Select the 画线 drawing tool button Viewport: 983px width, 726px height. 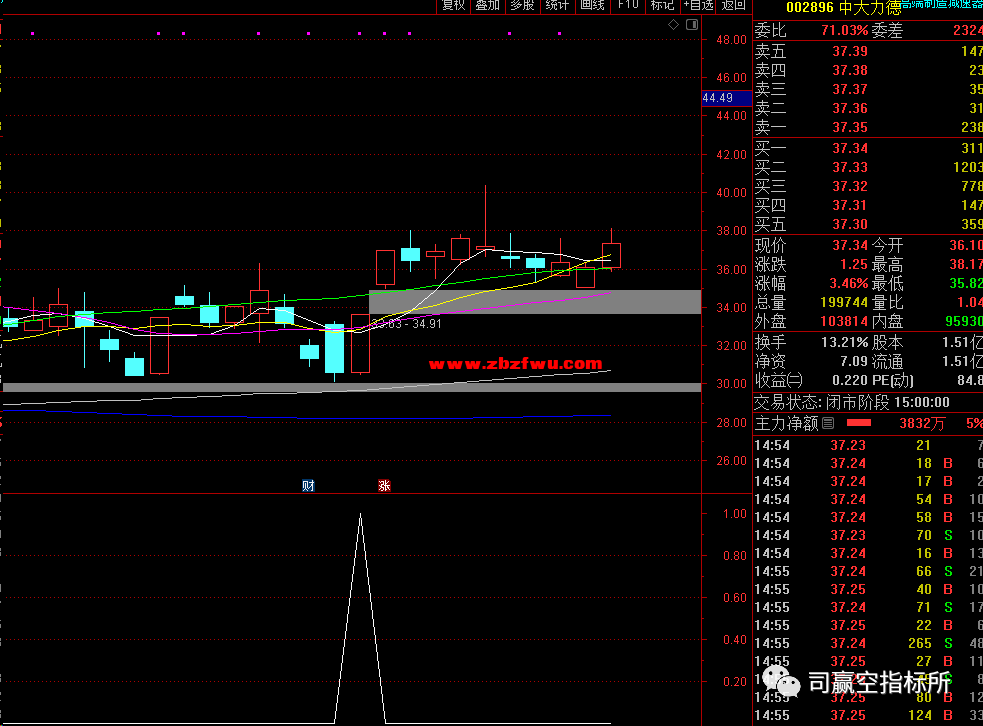592,5
